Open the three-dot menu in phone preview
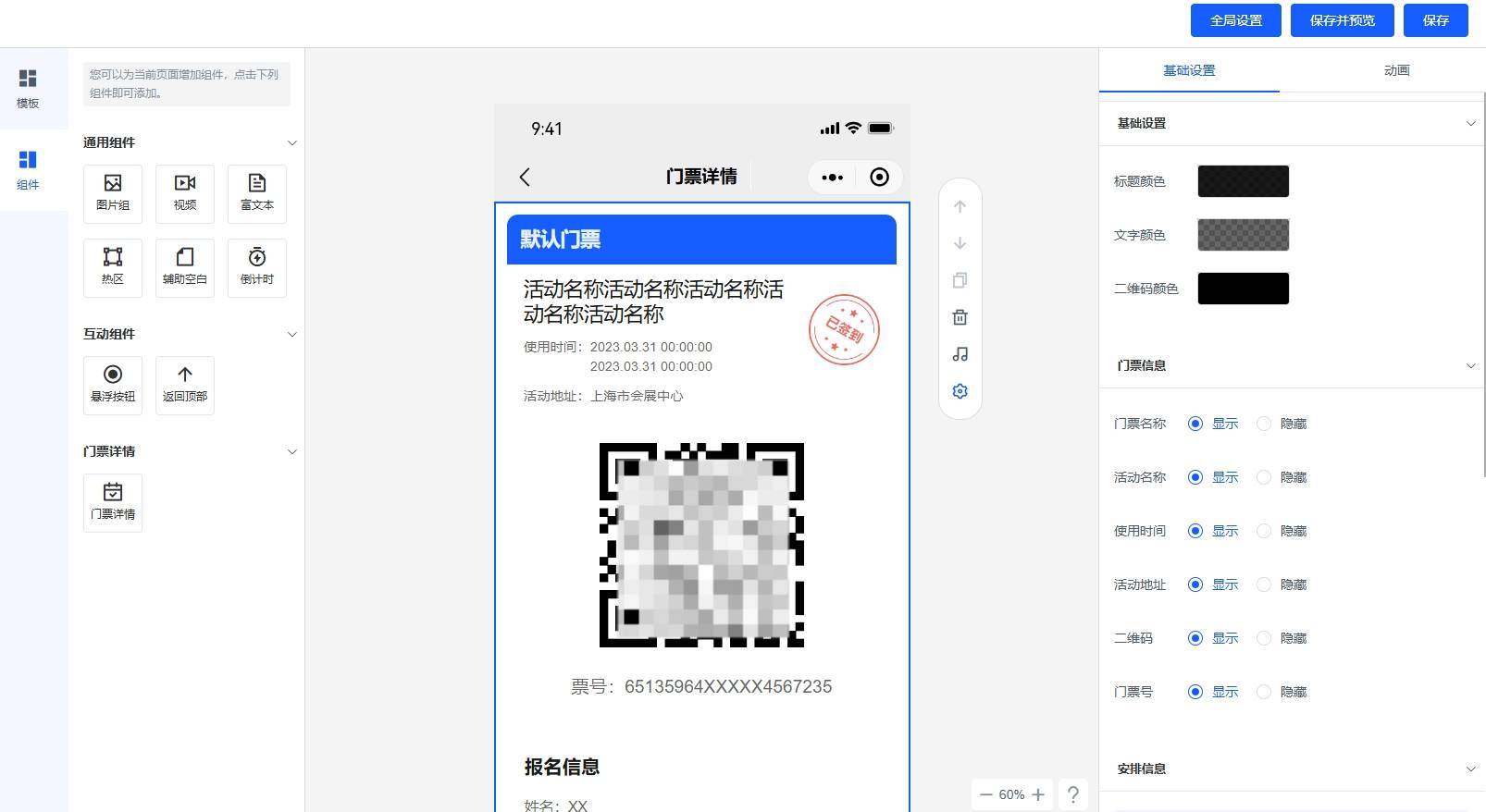This screenshot has height=812, width=1486. click(x=832, y=178)
